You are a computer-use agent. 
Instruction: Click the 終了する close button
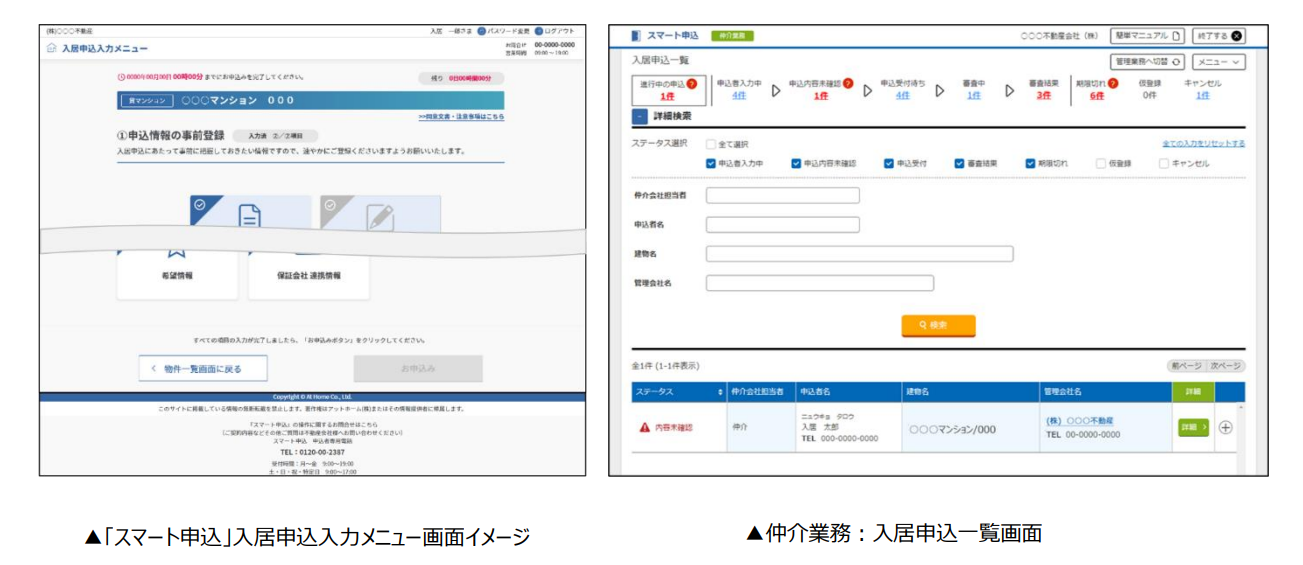(x=1218, y=36)
